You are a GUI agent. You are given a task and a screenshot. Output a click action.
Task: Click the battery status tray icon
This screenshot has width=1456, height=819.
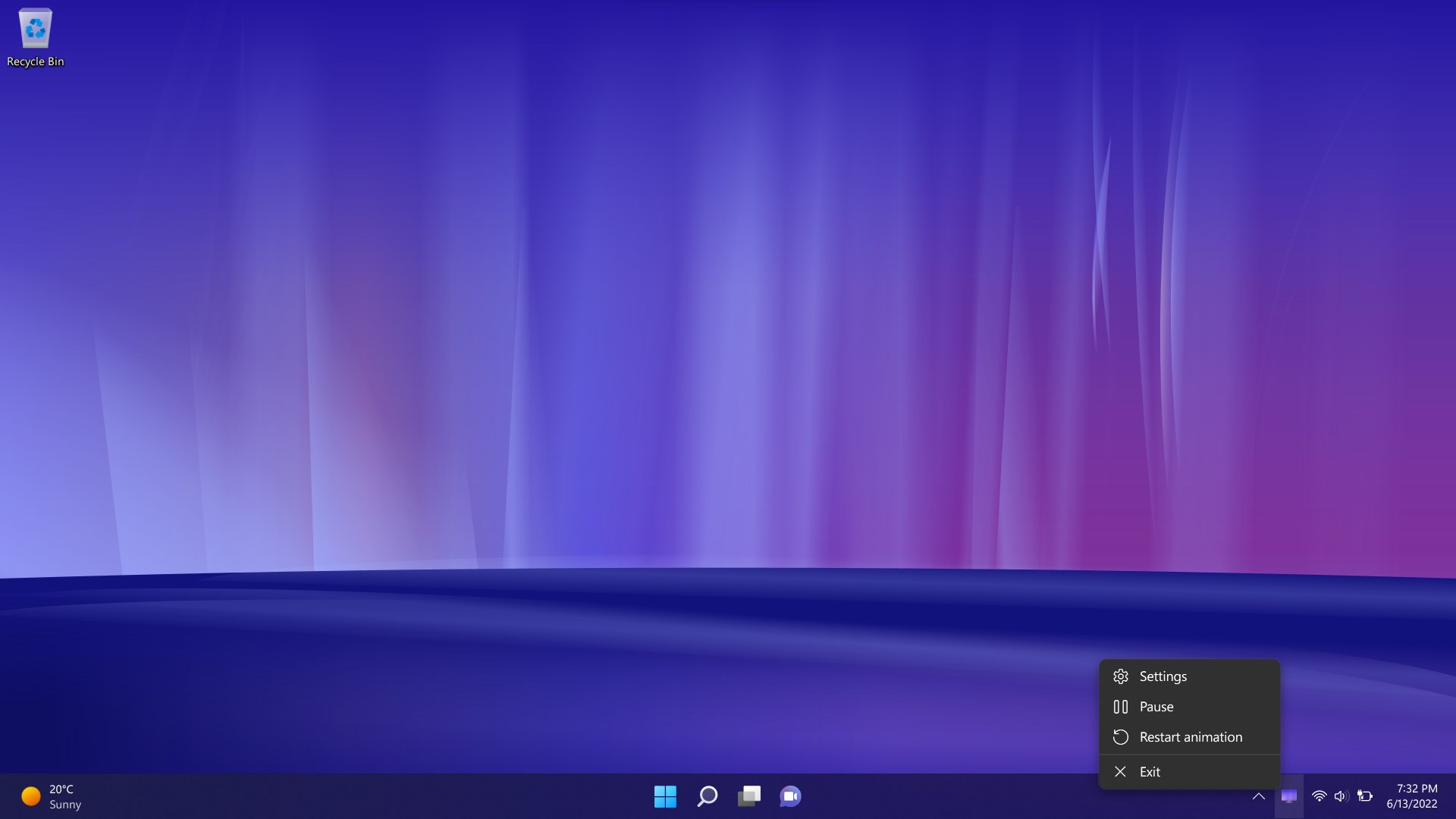click(x=1365, y=796)
